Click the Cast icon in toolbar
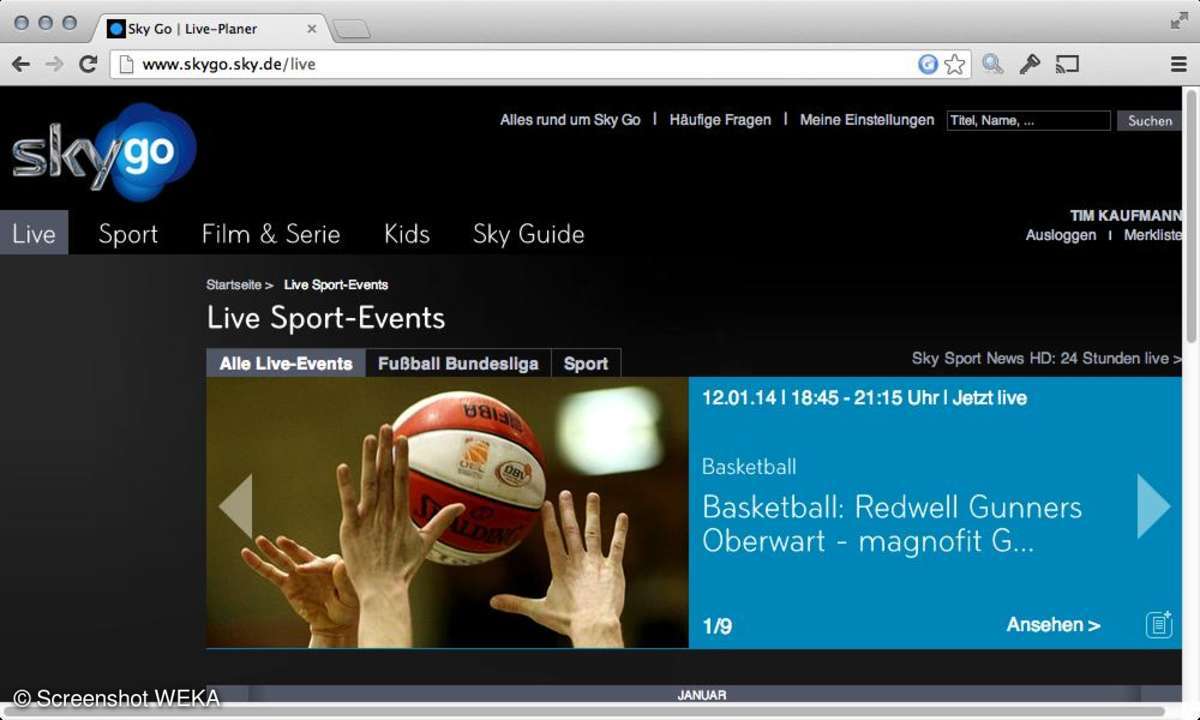The width and height of the screenshot is (1200, 720). (1067, 64)
